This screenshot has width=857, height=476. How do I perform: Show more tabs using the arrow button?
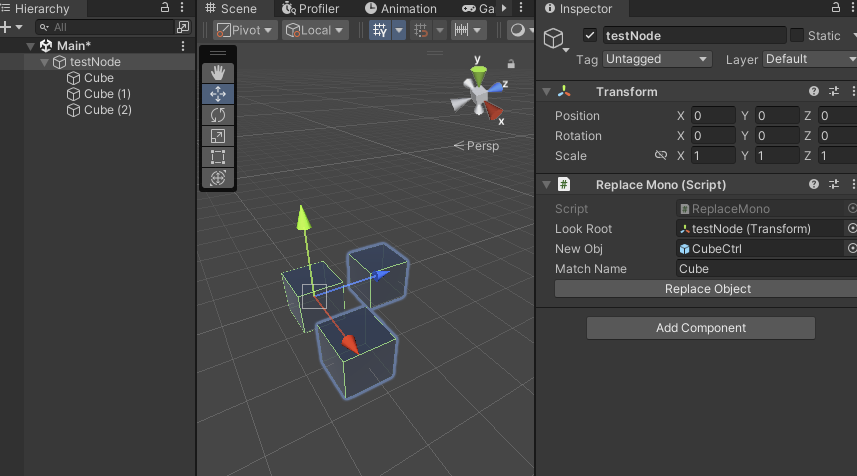click(x=504, y=8)
